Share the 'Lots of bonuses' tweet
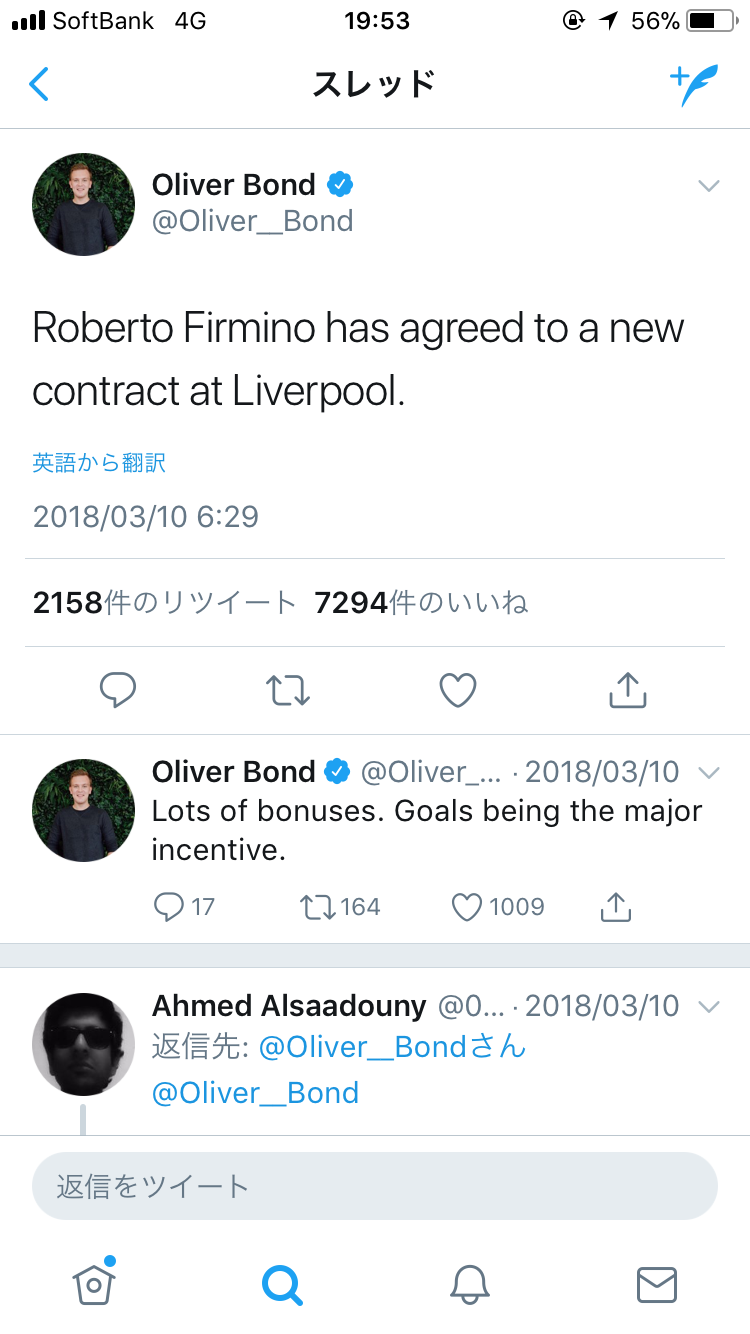This screenshot has height=1334, width=750. [x=616, y=907]
